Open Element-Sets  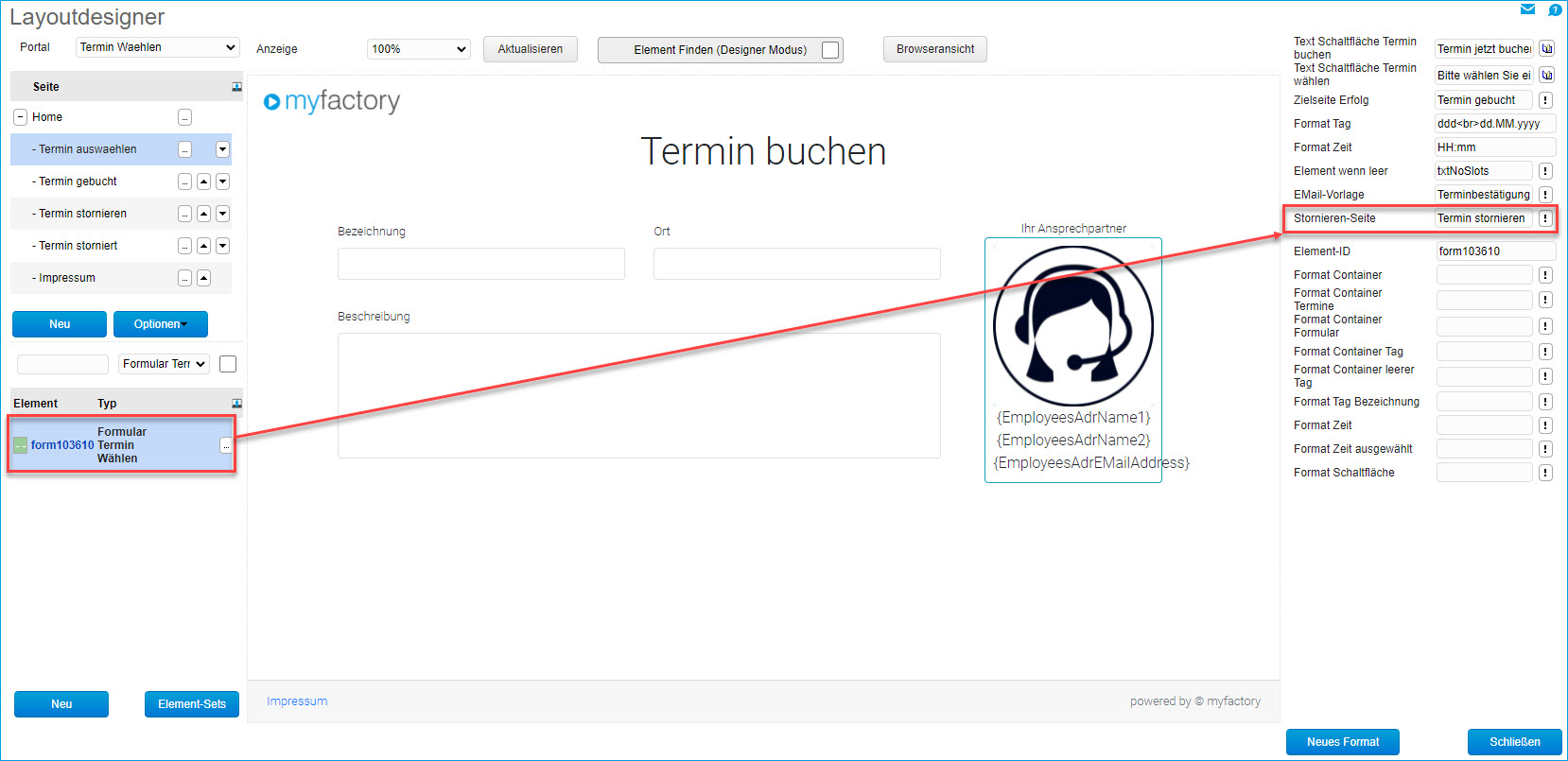tap(192, 704)
